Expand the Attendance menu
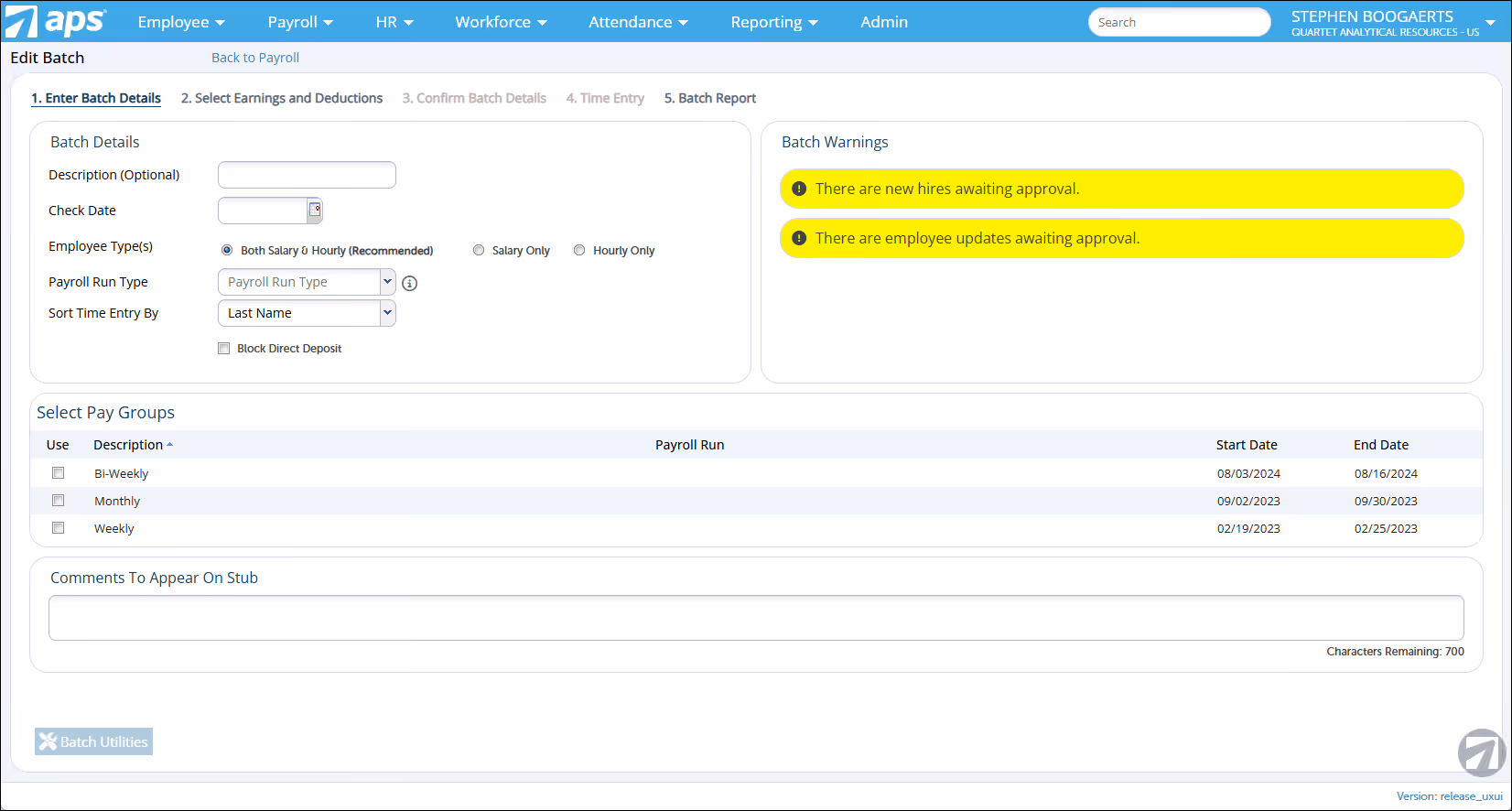The height and width of the screenshot is (811, 1512). 638,22
